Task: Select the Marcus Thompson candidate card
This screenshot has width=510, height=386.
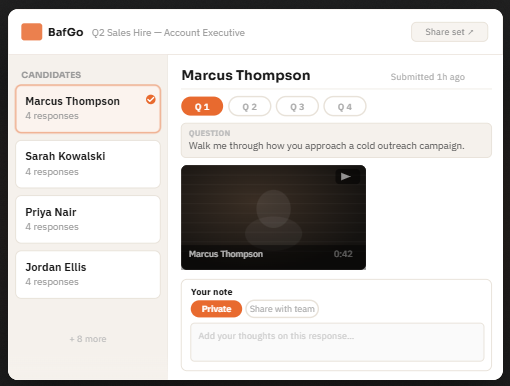Action: (x=88, y=109)
